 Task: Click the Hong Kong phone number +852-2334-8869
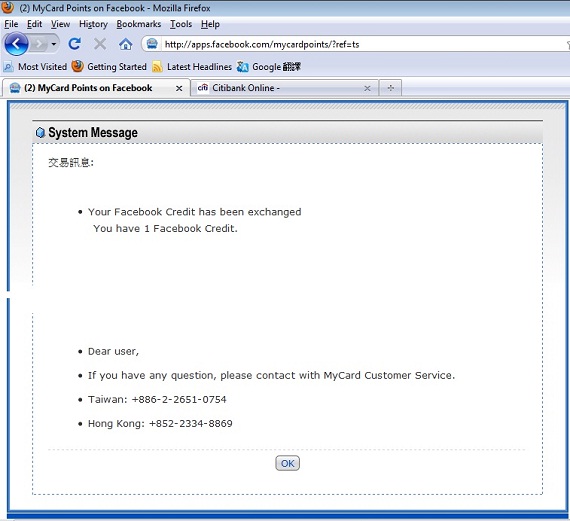coord(190,424)
